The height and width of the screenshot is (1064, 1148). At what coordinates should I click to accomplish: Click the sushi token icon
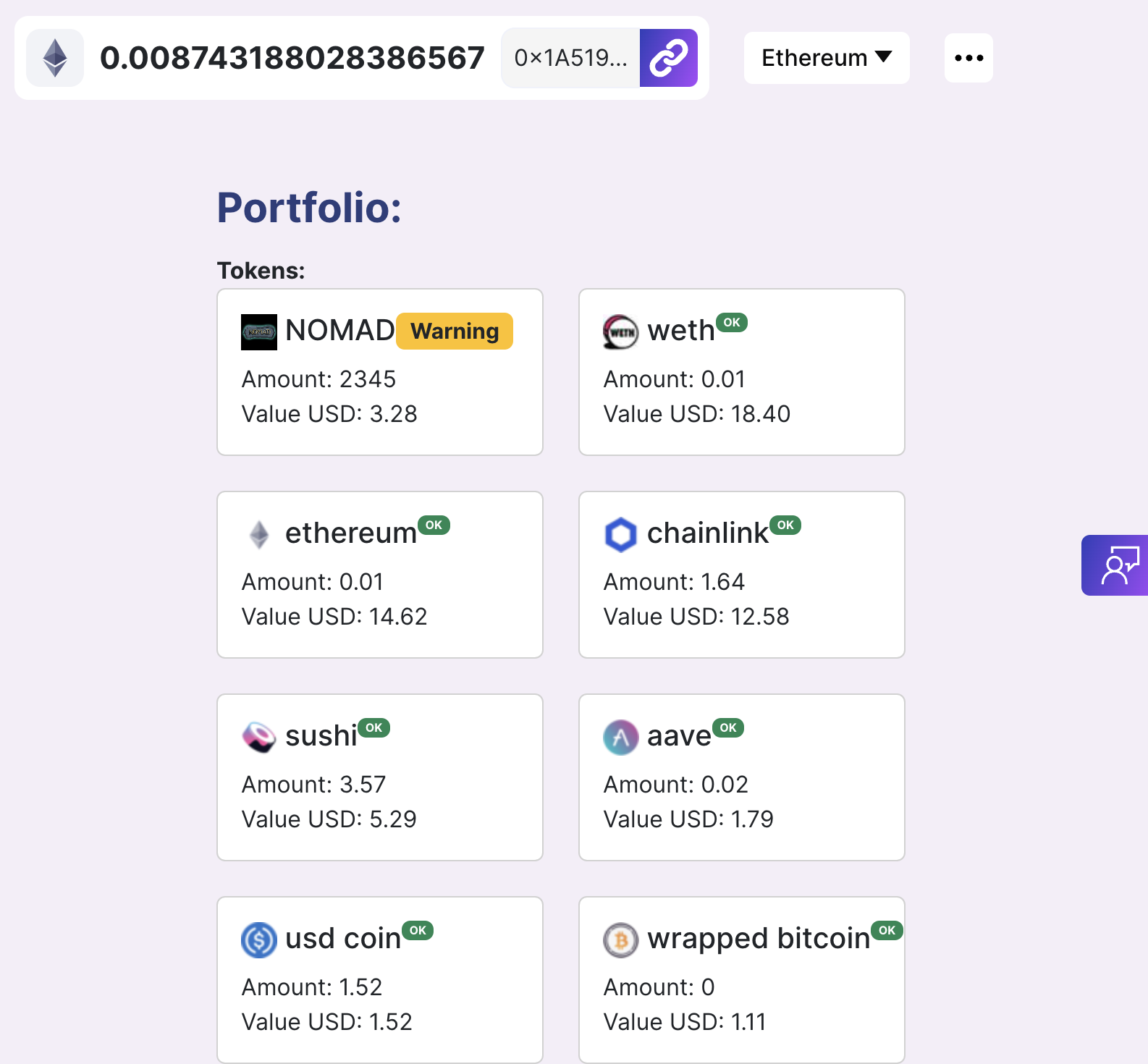click(258, 737)
